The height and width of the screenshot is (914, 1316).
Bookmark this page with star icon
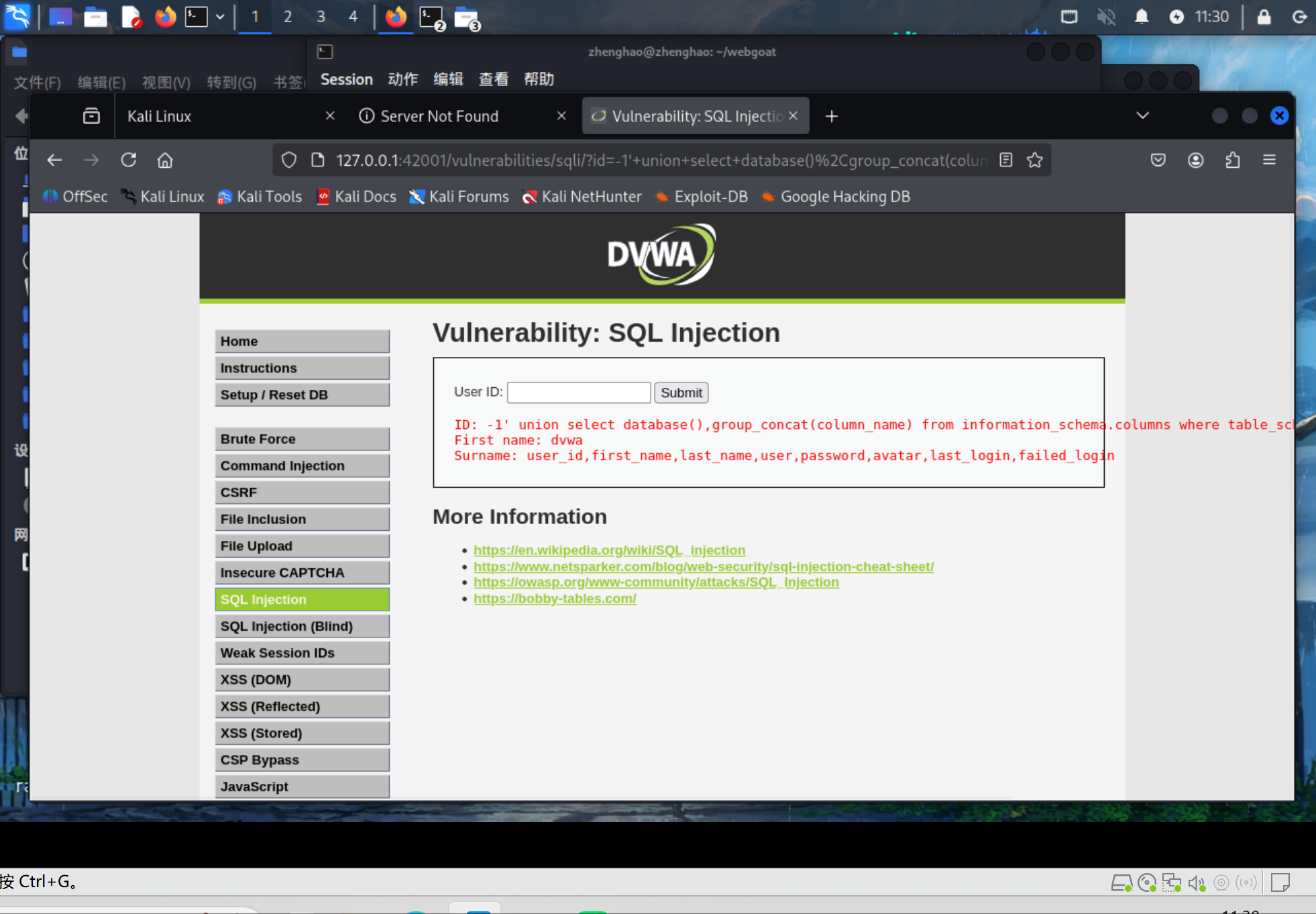pyautogui.click(x=1035, y=160)
